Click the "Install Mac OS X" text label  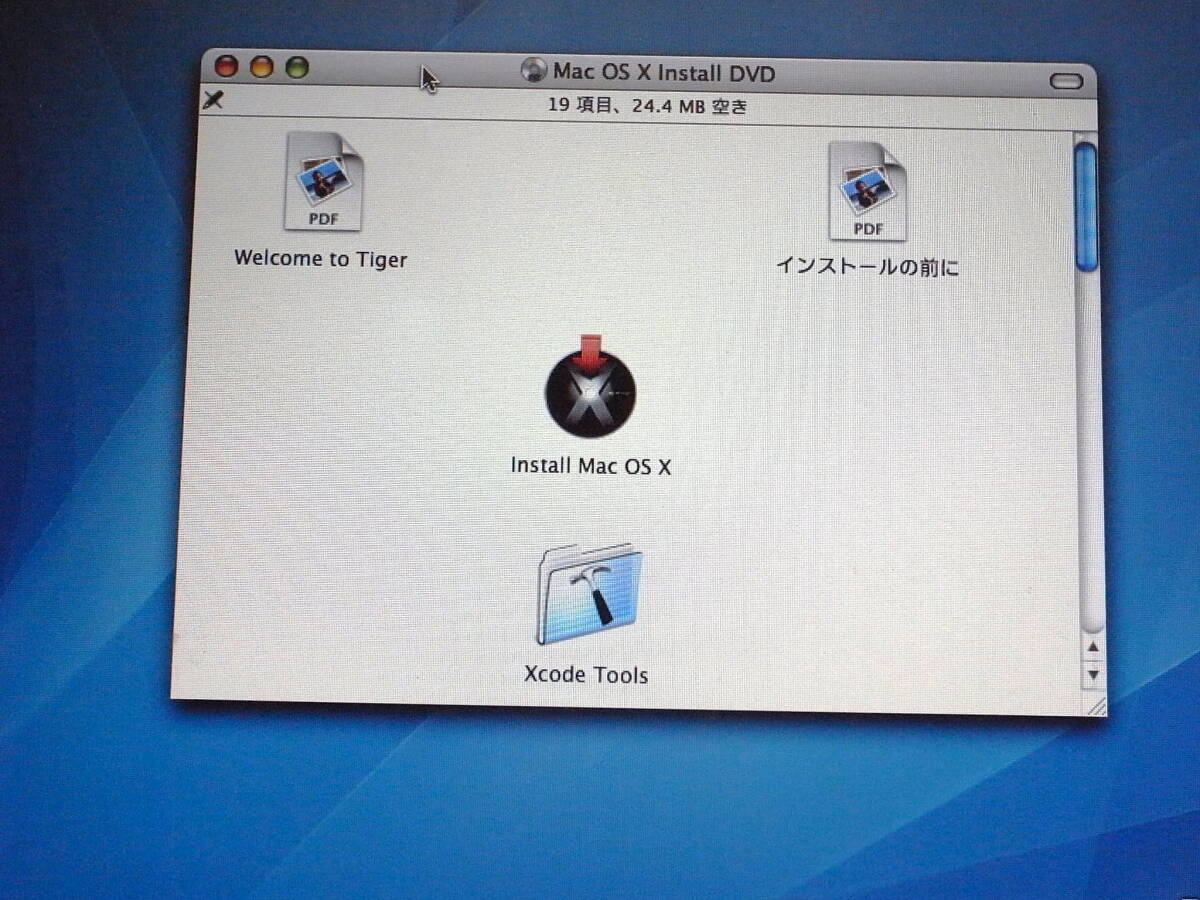591,466
